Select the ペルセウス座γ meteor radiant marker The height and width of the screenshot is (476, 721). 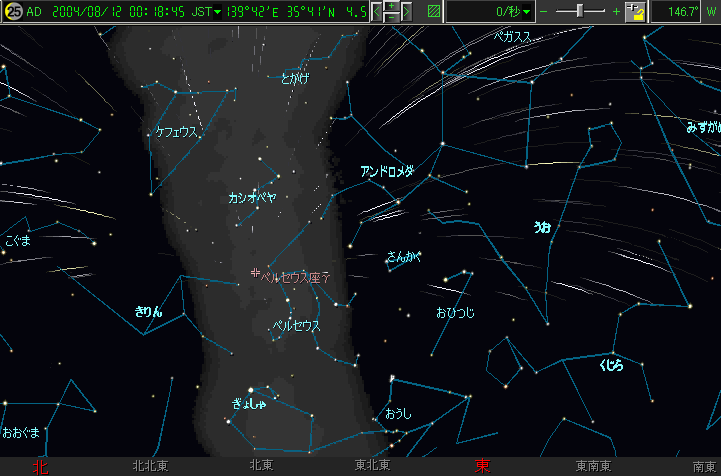coord(256,272)
